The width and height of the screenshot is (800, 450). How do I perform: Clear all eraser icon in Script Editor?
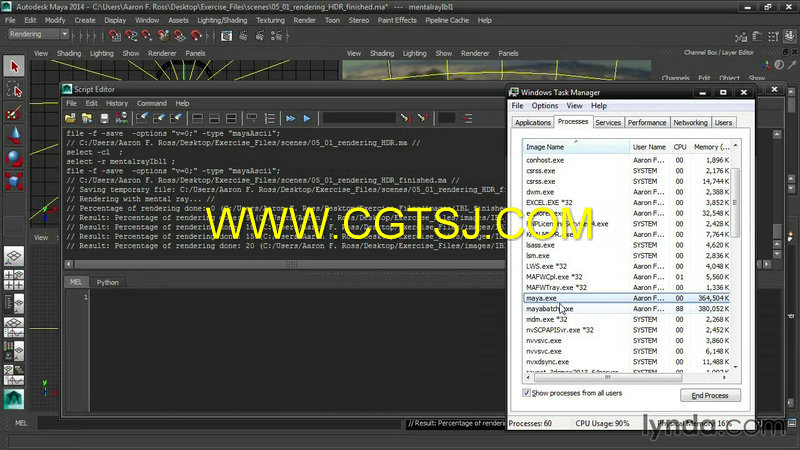[176, 118]
